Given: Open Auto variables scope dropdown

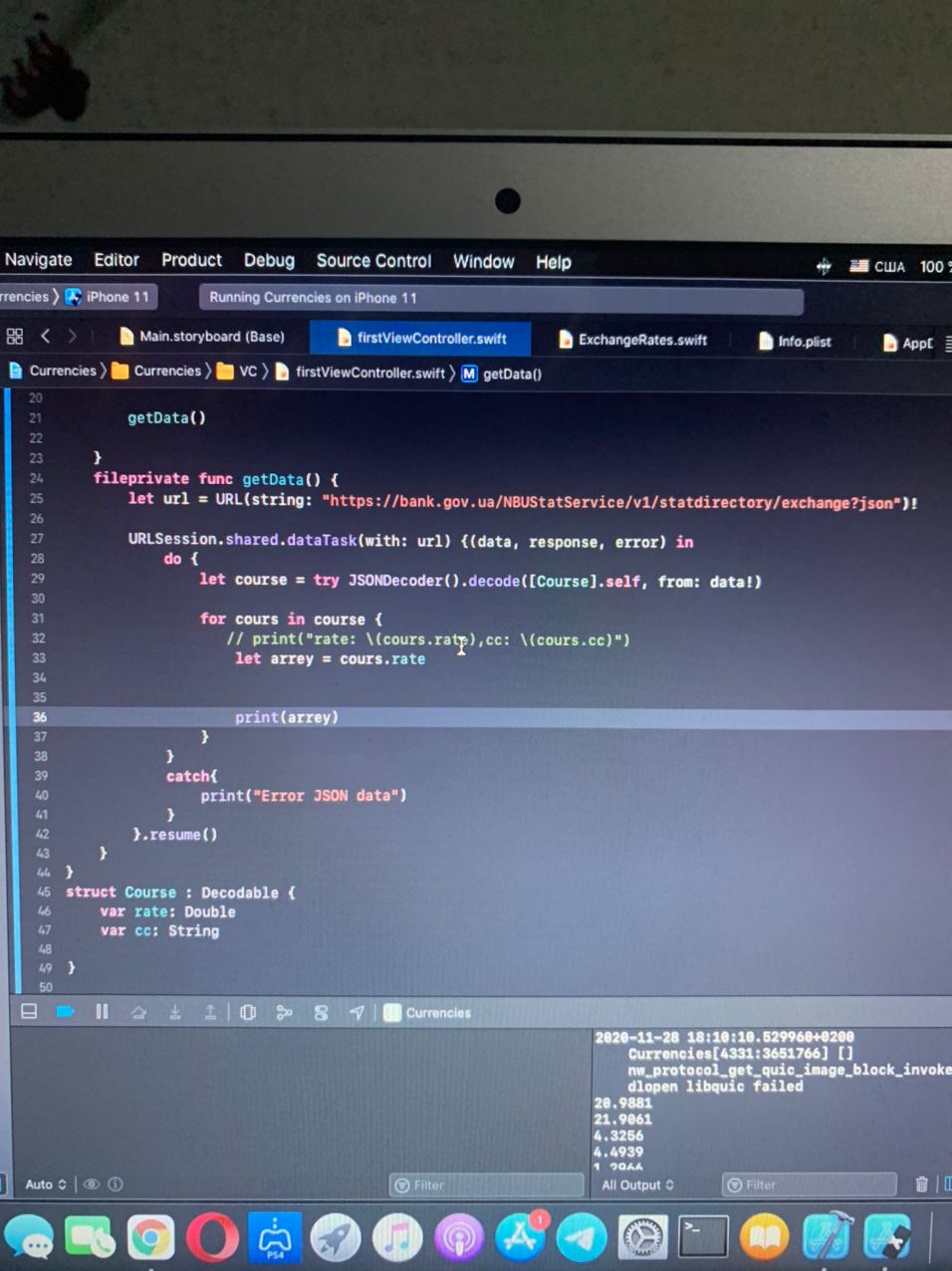Looking at the screenshot, I should click(46, 1184).
